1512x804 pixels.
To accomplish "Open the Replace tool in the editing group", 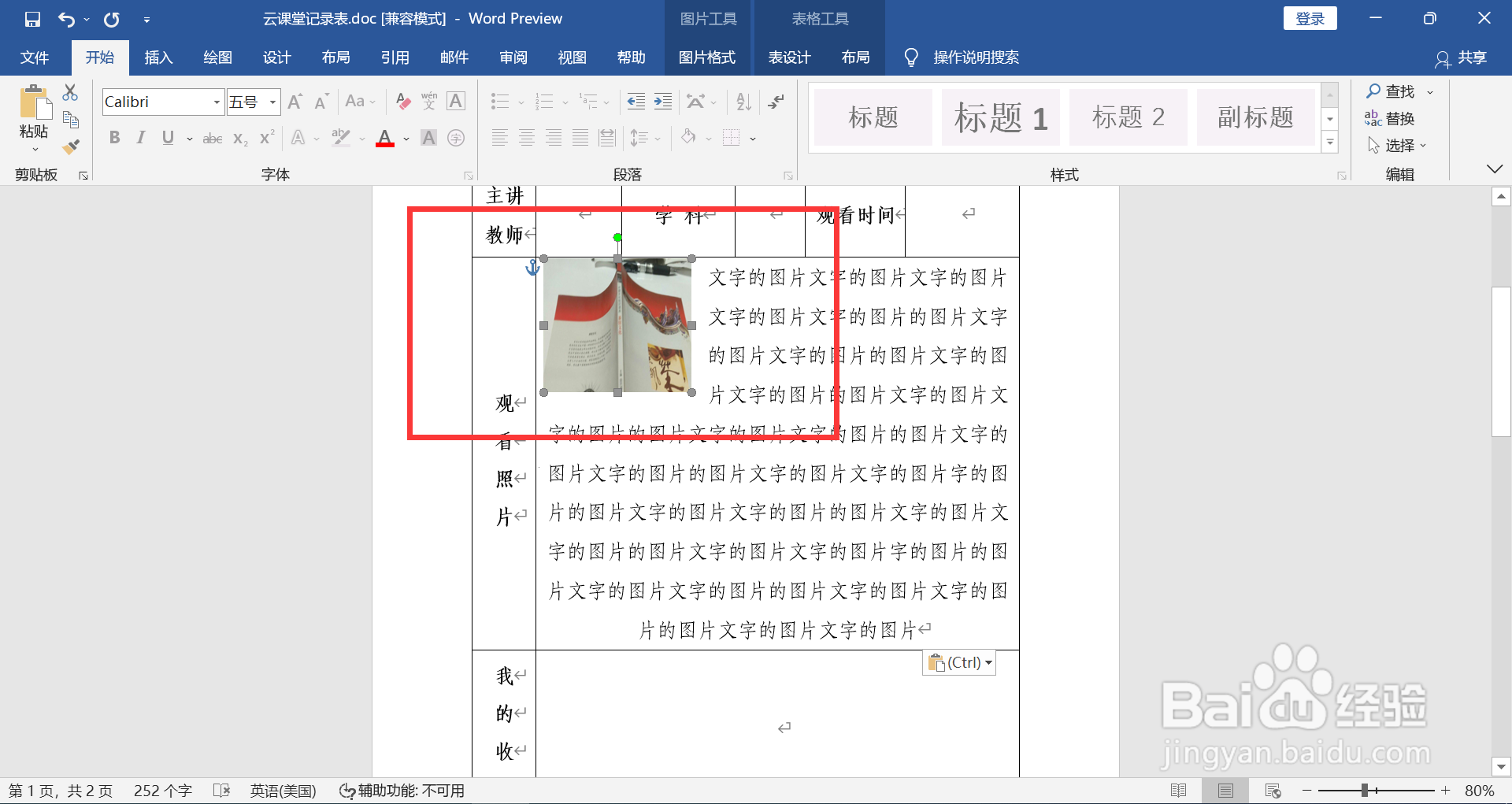I will [x=1398, y=118].
